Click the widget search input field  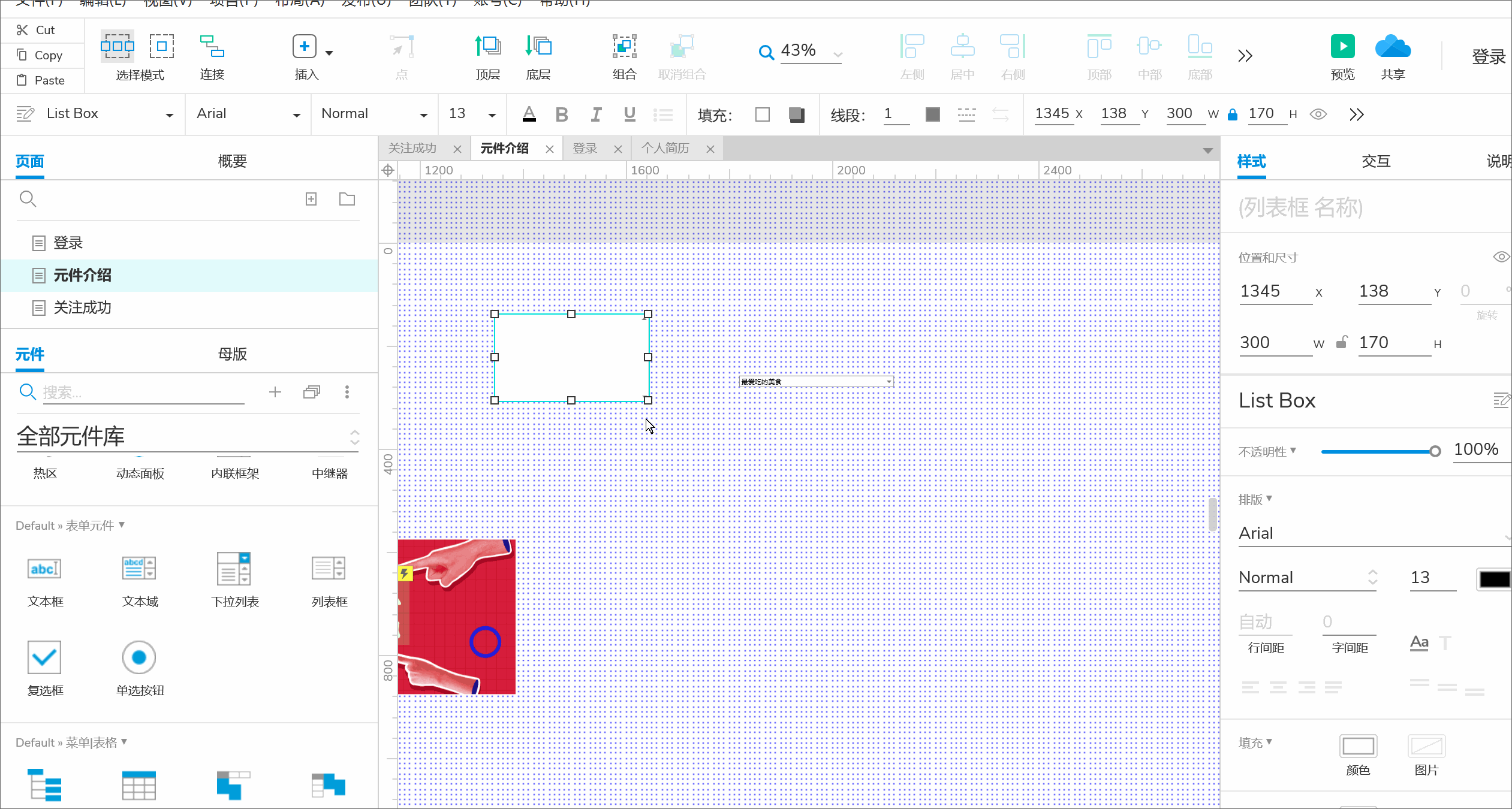point(143,393)
